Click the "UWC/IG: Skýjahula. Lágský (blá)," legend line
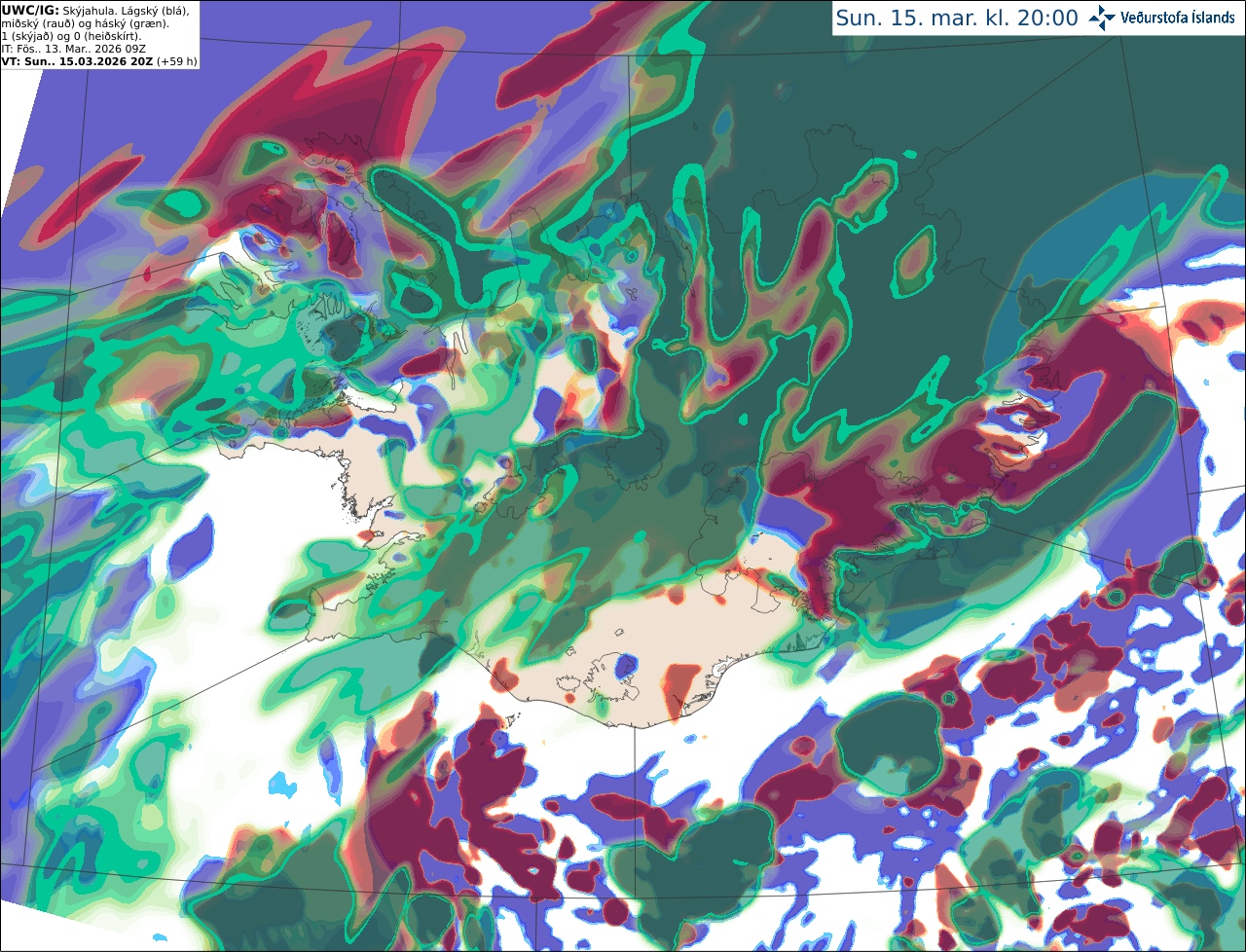Image resolution: width=1246 pixels, height=952 pixels. point(95,10)
